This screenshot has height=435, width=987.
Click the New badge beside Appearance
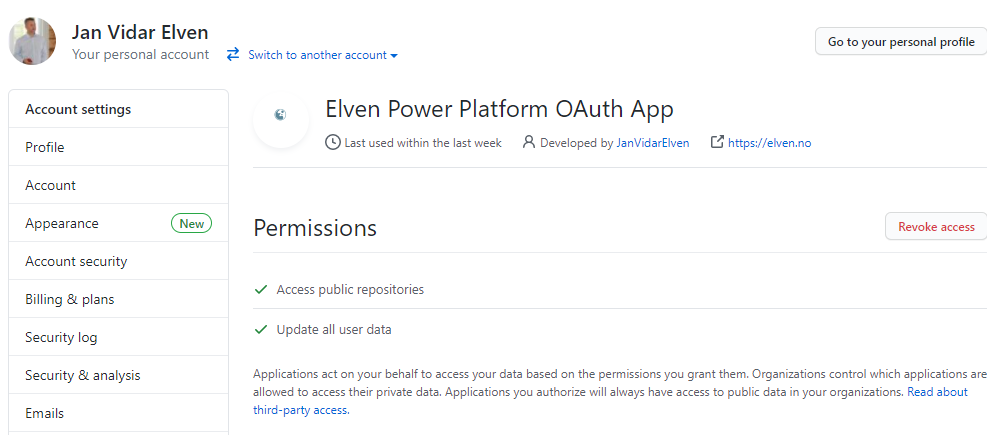tap(191, 223)
